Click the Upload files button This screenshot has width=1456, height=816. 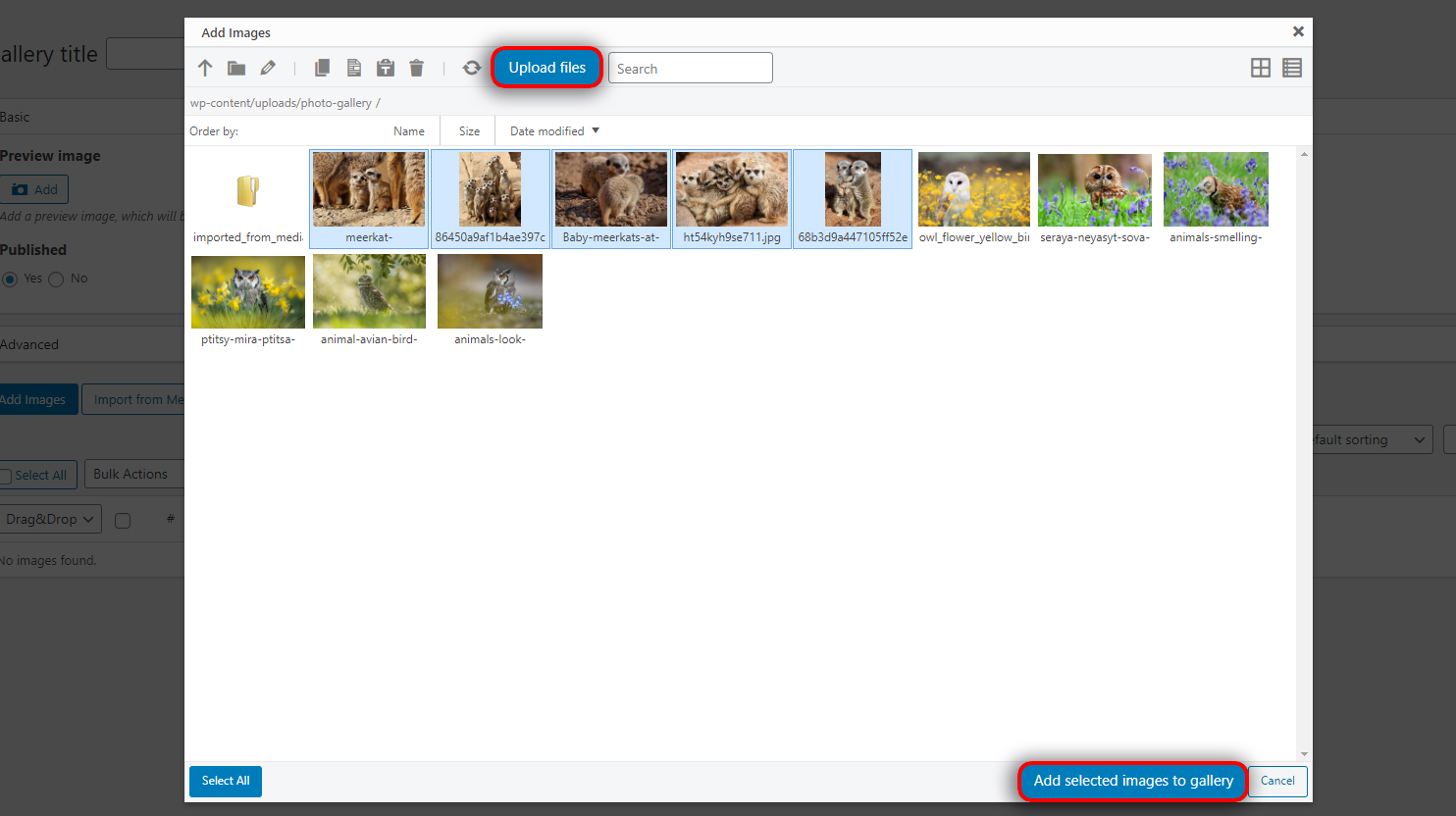(x=546, y=68)
